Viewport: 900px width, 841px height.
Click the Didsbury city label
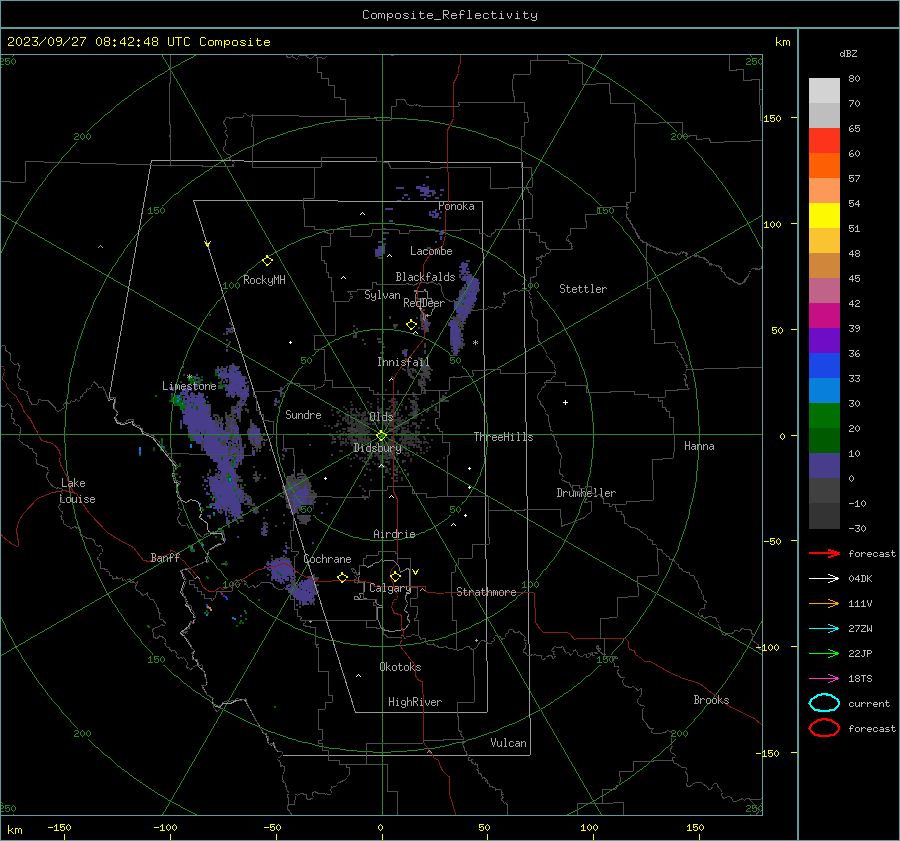tap(377, 448)
